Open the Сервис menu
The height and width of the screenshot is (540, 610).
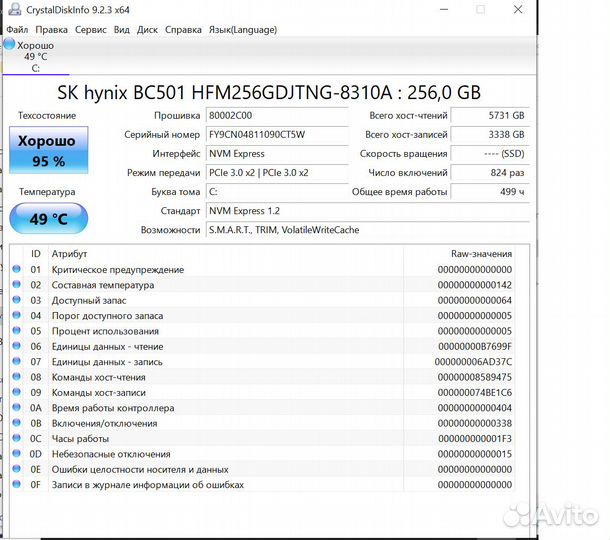[91, 30]
